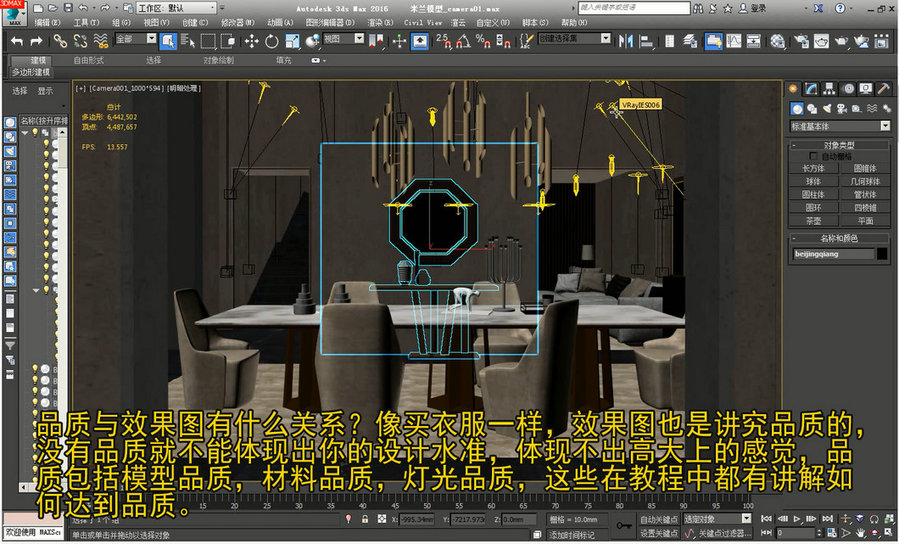899x544 pixels.
Task: Open the 选定对象 key filter dropdown
Action: 717,519
